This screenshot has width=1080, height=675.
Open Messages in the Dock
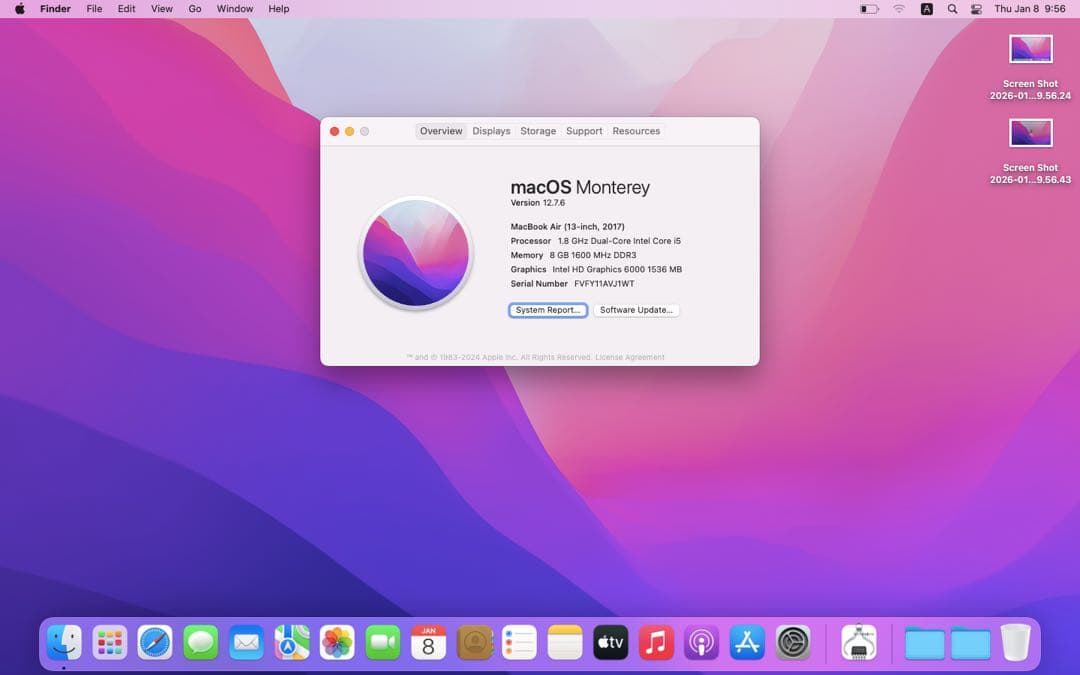point(200,643)
